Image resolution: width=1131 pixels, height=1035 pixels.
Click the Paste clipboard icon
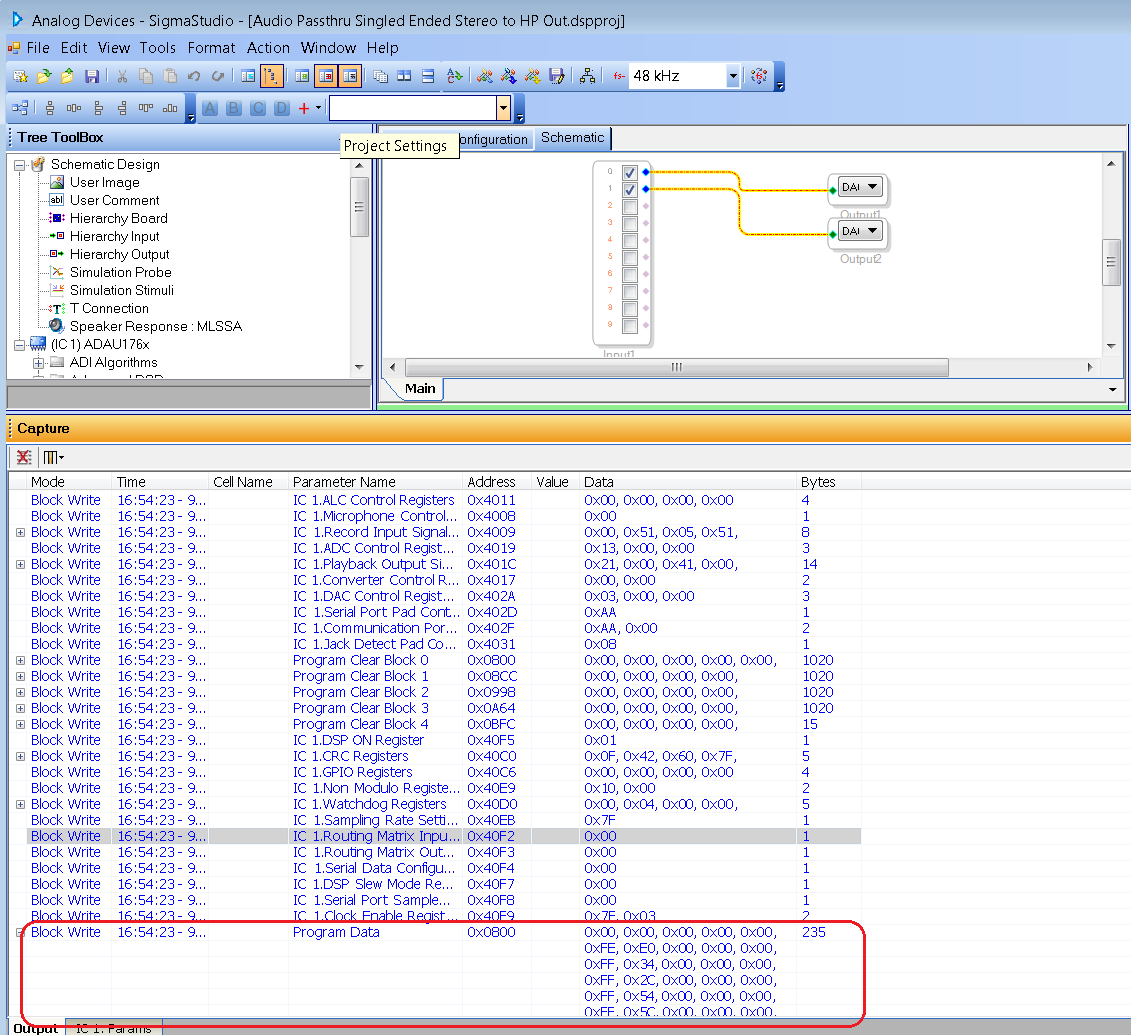click(x=170, y=76)
